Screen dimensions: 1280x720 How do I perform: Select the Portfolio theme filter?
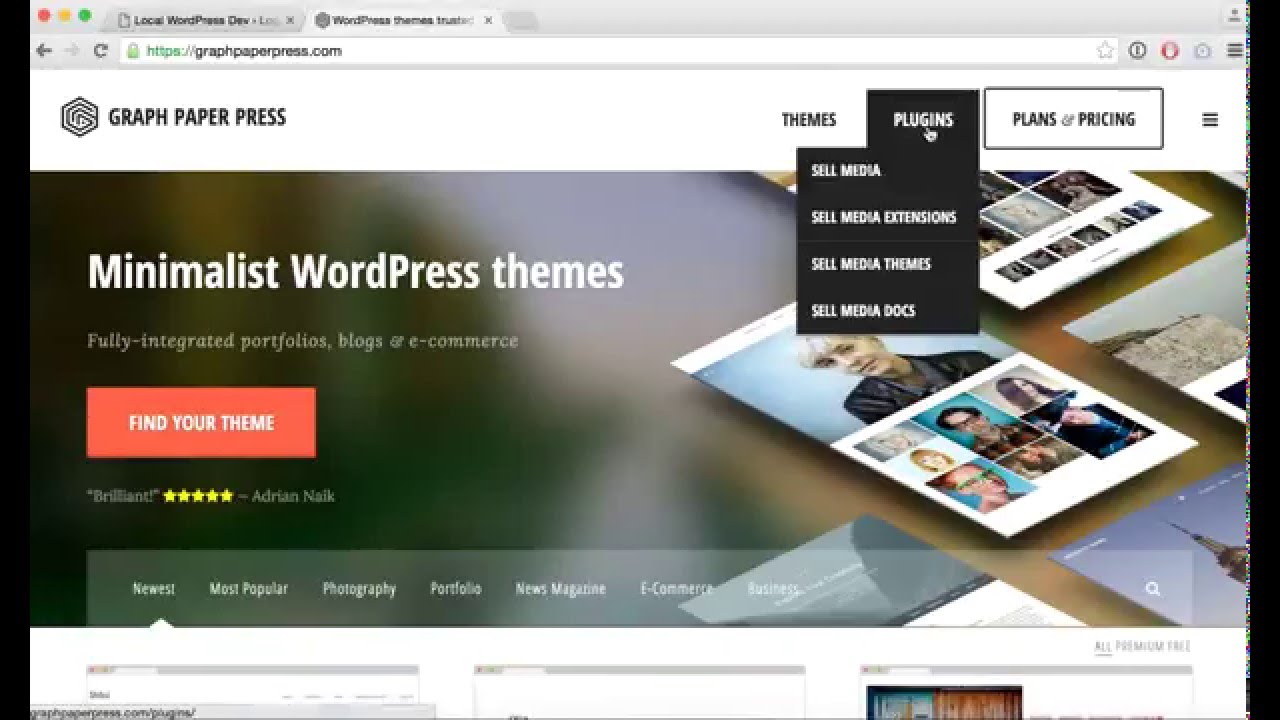tap(456, 589)
